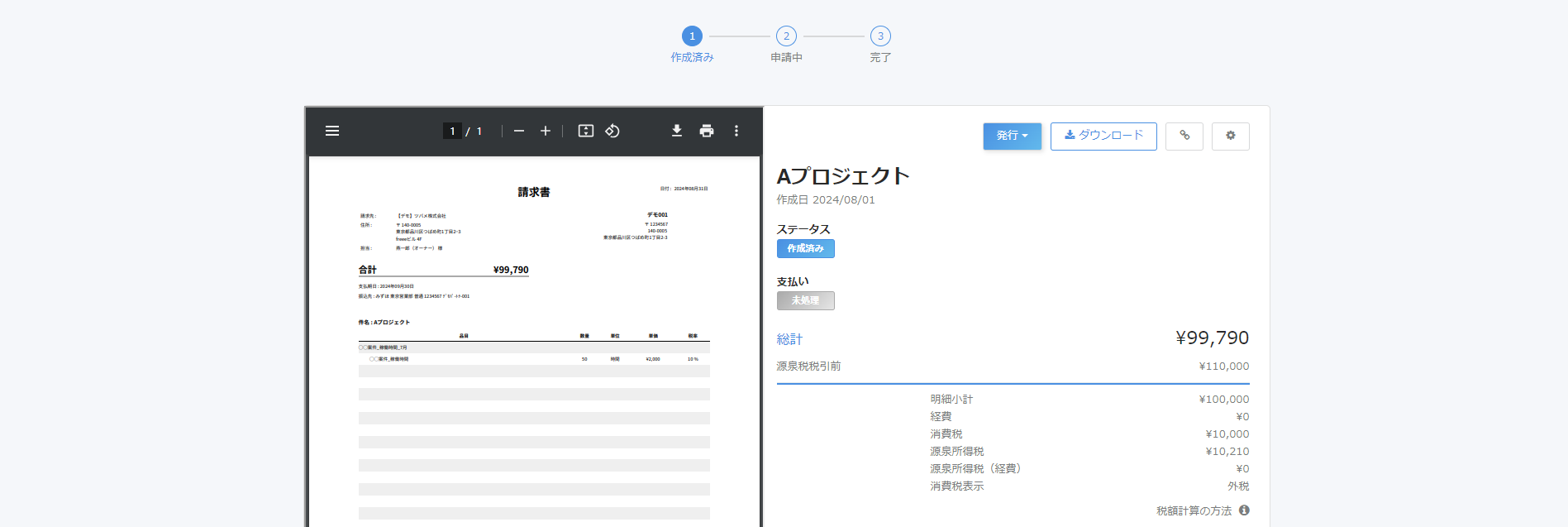Click the ¥99,790 total amount in the details panel
This screenshot has width=1568, height=527.
click(x=1213, y=338)
